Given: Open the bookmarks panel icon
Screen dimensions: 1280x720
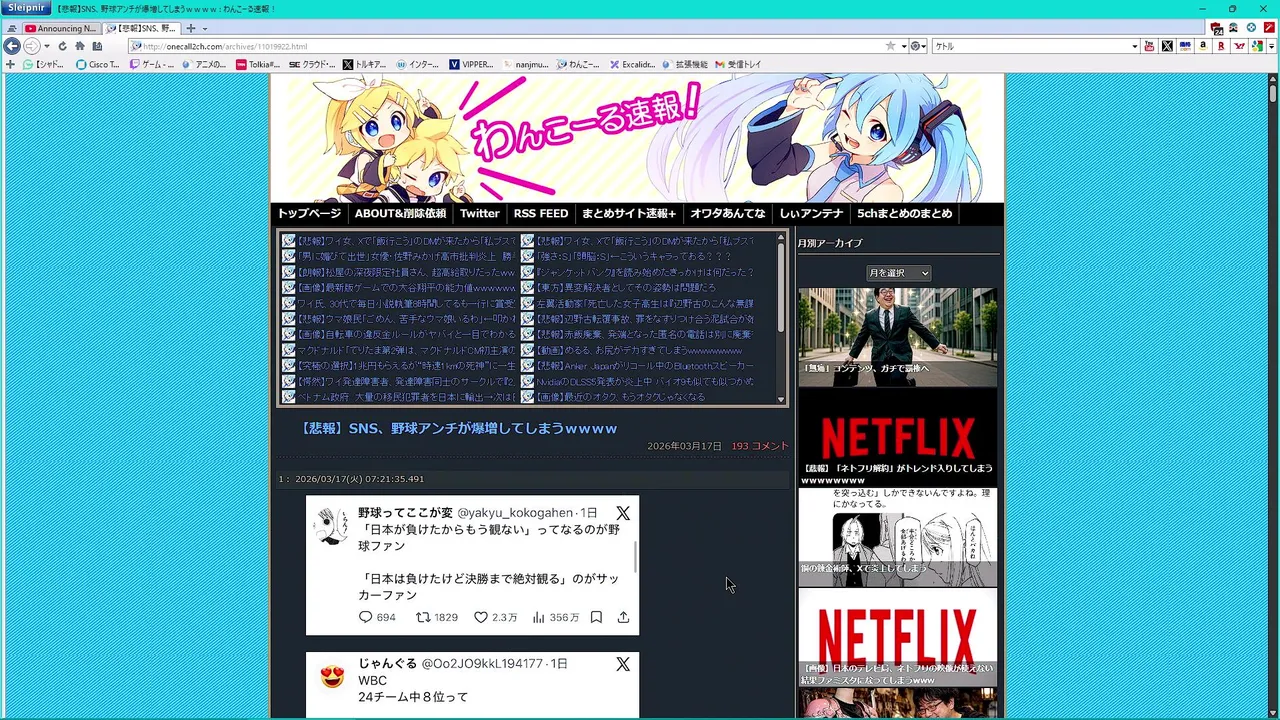Looking at the screenshot, I should pos(97,46).
